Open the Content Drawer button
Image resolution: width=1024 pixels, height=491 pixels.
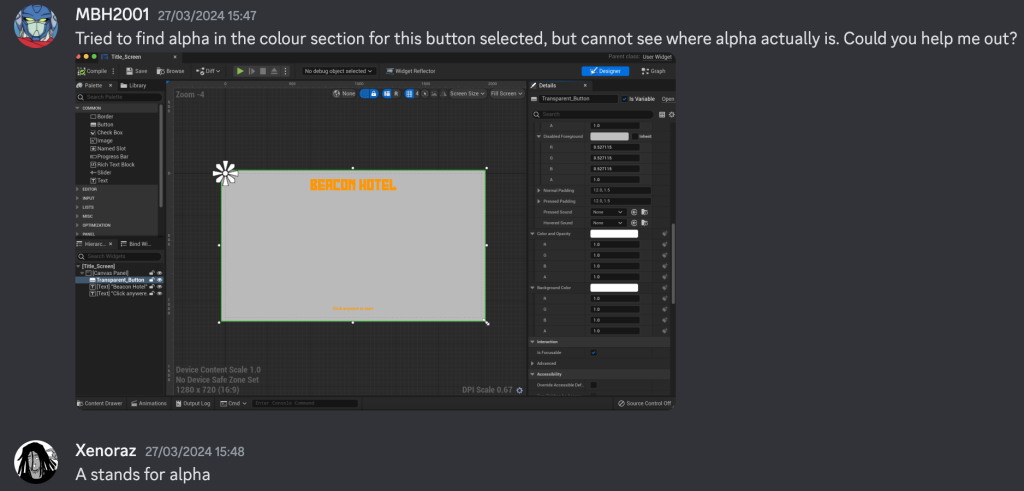(x=98, y=403)
